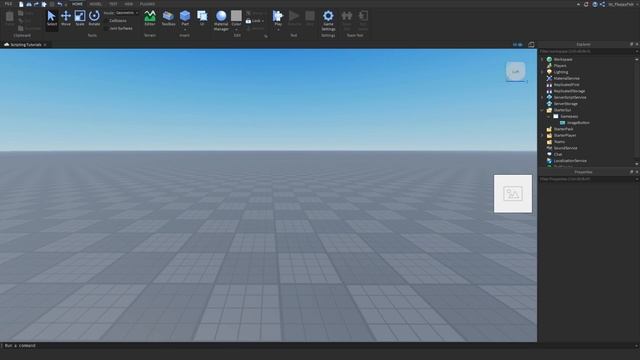Select MaterialService in the Explorer

pos(566,78)
